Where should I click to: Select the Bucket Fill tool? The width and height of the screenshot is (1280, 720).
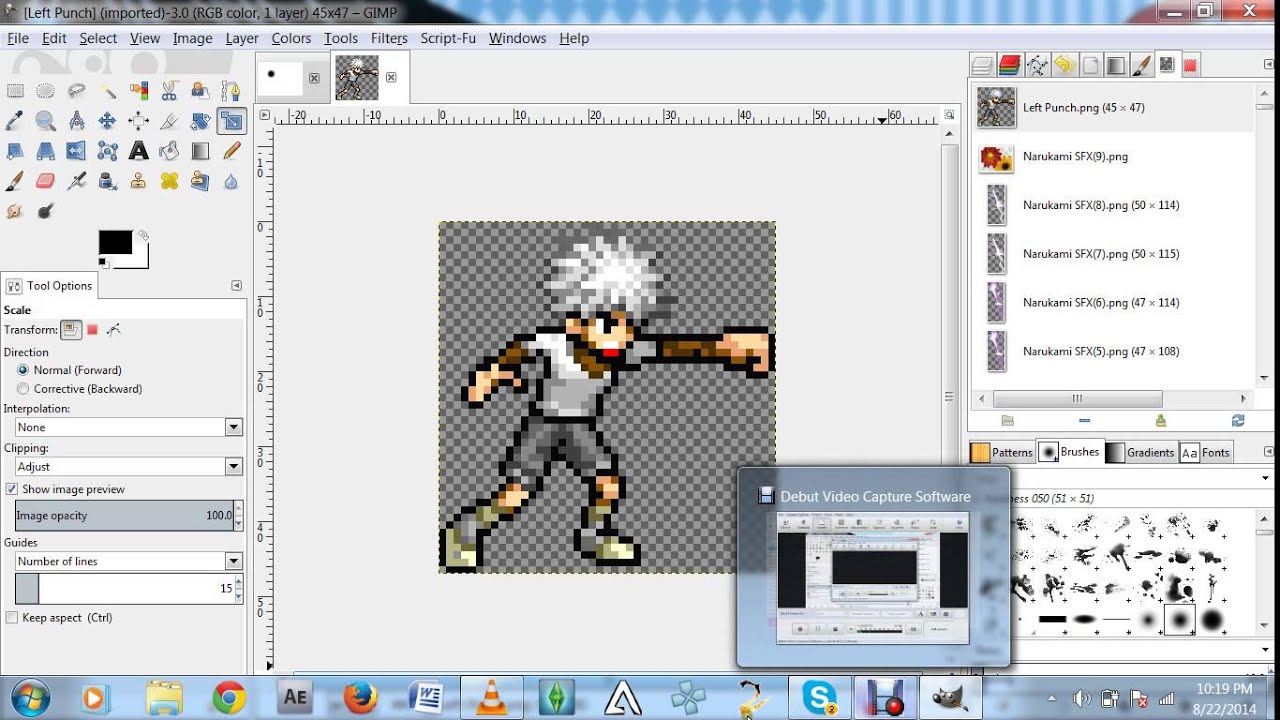click(x=169, y=151)
